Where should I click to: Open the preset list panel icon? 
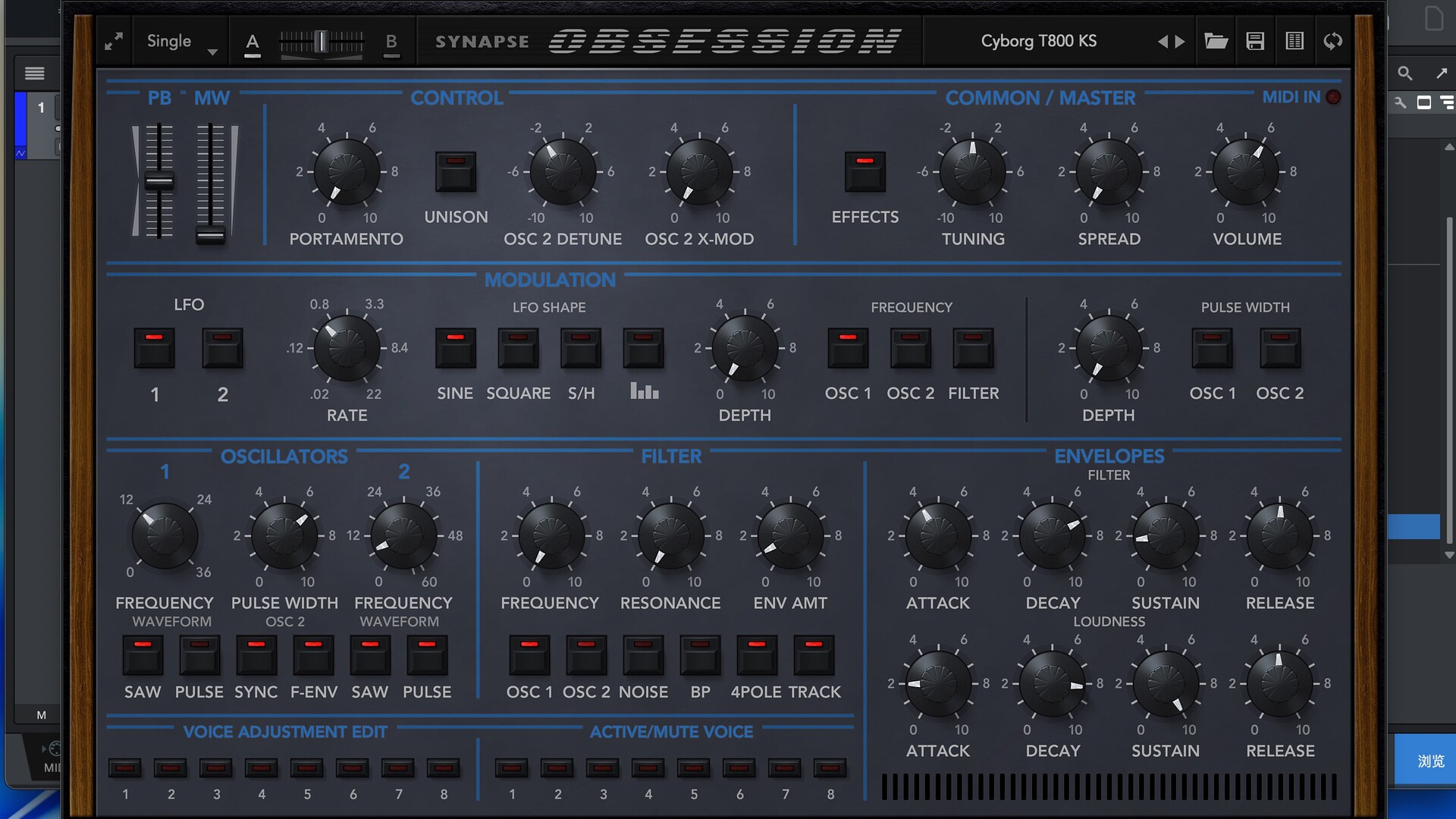point(1294,41)
